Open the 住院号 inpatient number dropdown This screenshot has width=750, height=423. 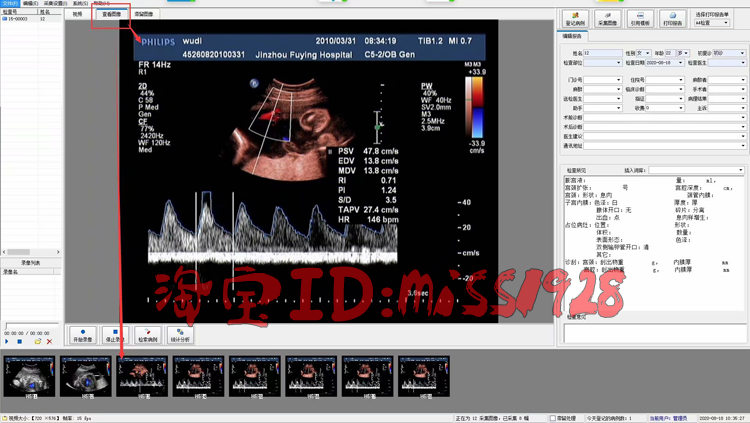tap(681, 80)
